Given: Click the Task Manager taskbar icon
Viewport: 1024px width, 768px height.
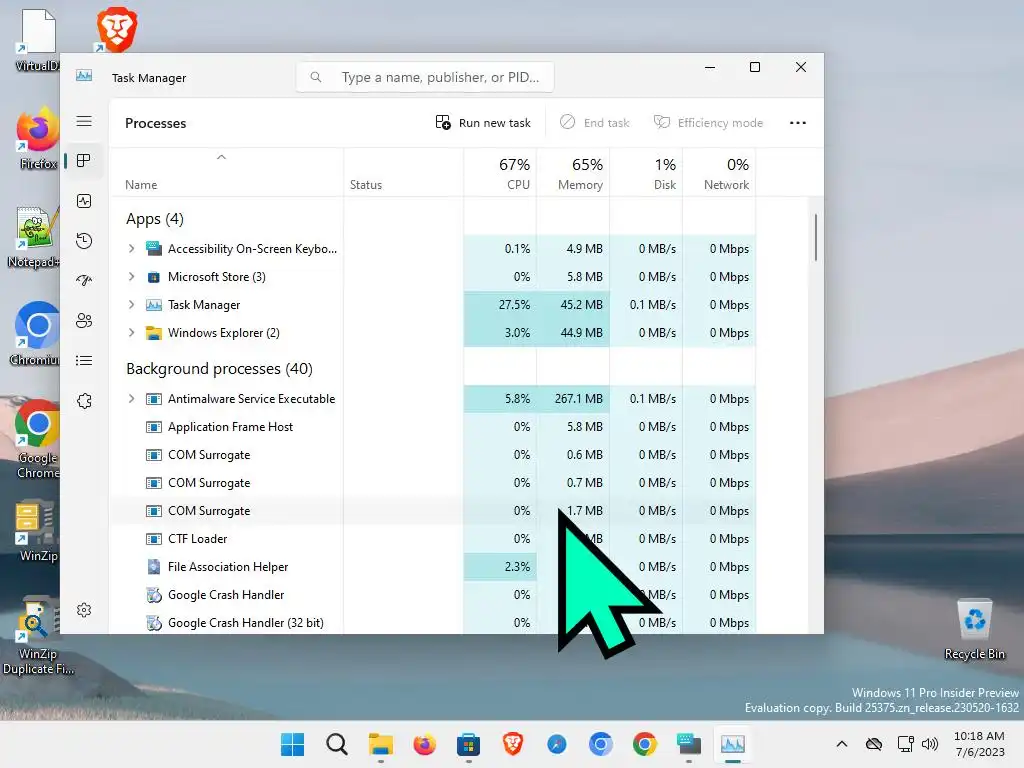Looking at the screenshot, I should 732,744.
